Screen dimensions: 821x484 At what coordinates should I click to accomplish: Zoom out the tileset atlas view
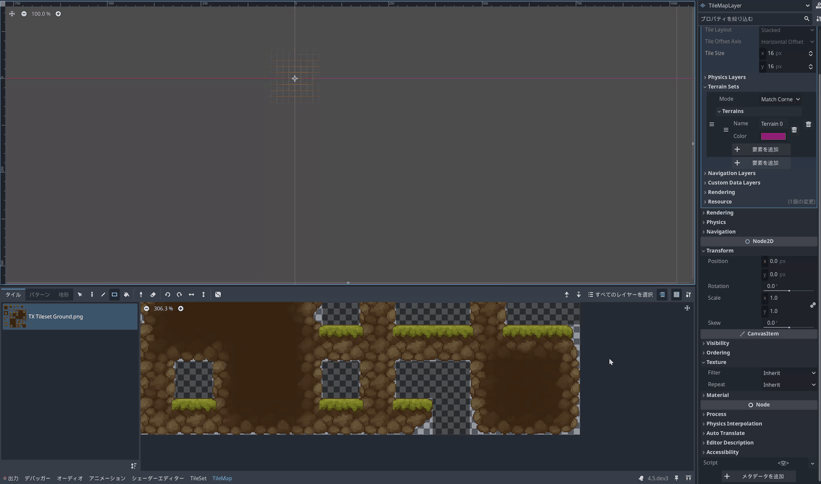[x=146, y=309]
